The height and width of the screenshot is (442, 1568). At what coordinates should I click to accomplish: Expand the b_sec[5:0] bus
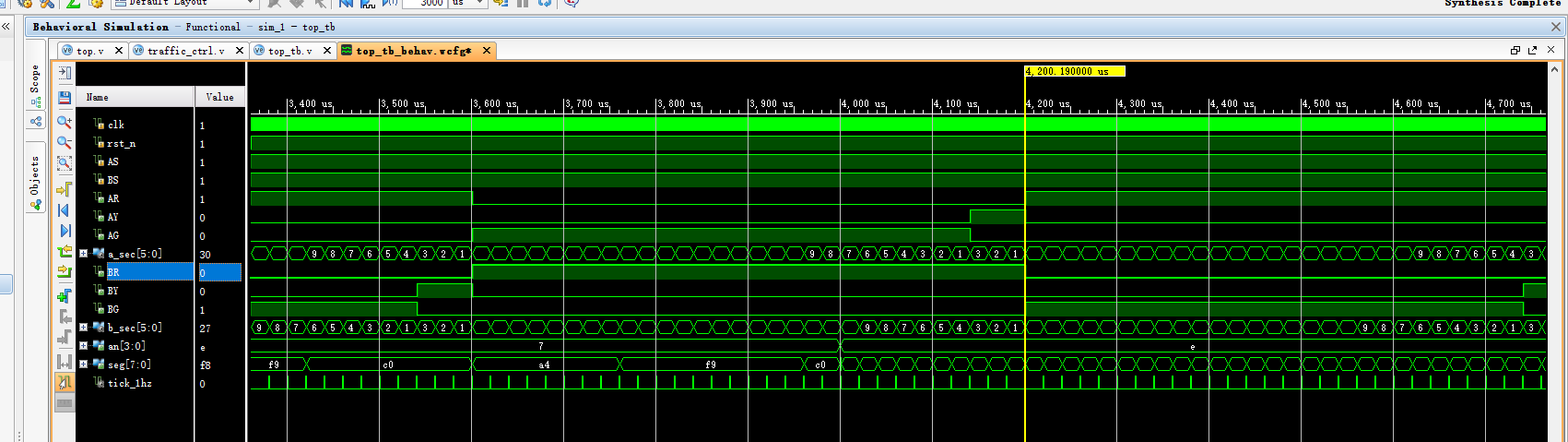point(84,328)
